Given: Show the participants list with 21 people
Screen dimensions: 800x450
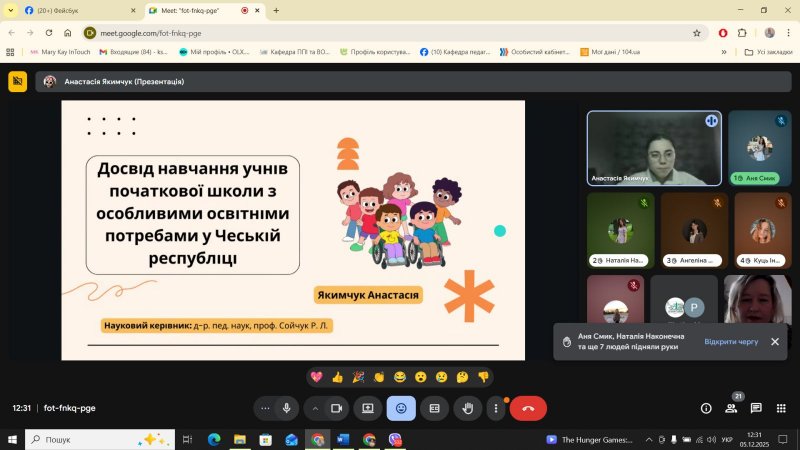Looking at the screenshot, I should tap(731, 408).
